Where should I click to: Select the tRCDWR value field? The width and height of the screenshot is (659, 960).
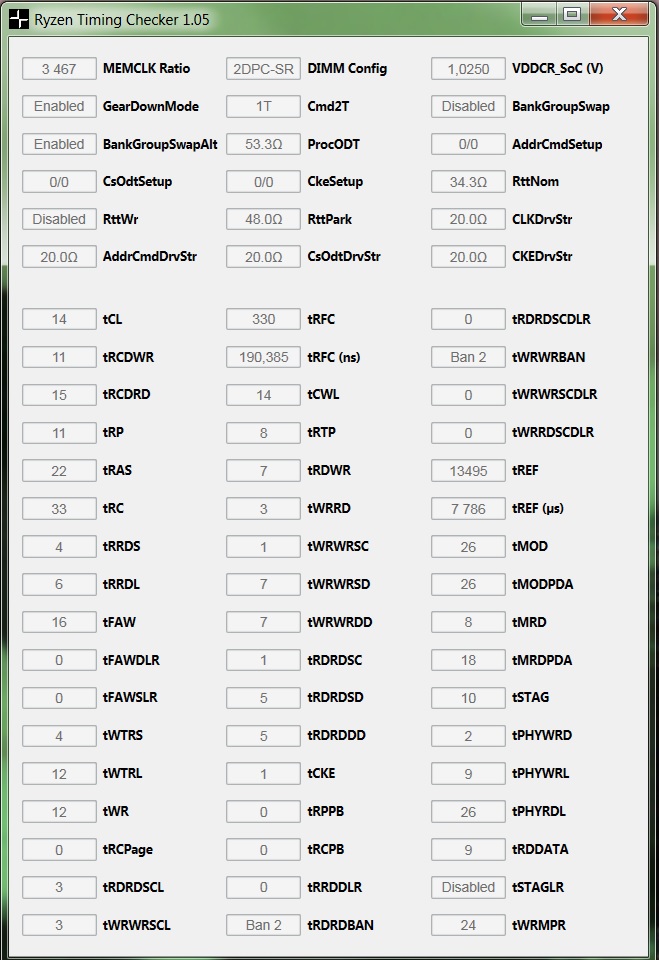(x=59, y=358)
